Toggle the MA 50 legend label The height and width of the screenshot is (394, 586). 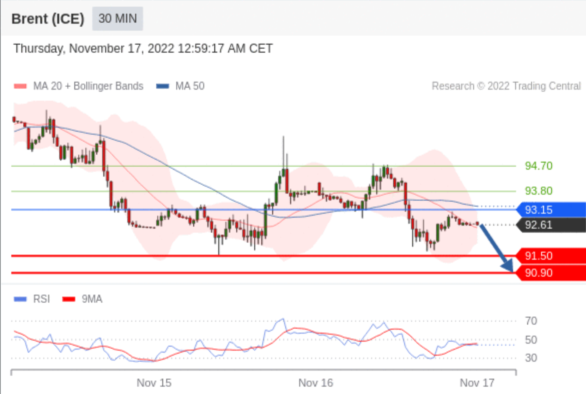pos(190,86)
